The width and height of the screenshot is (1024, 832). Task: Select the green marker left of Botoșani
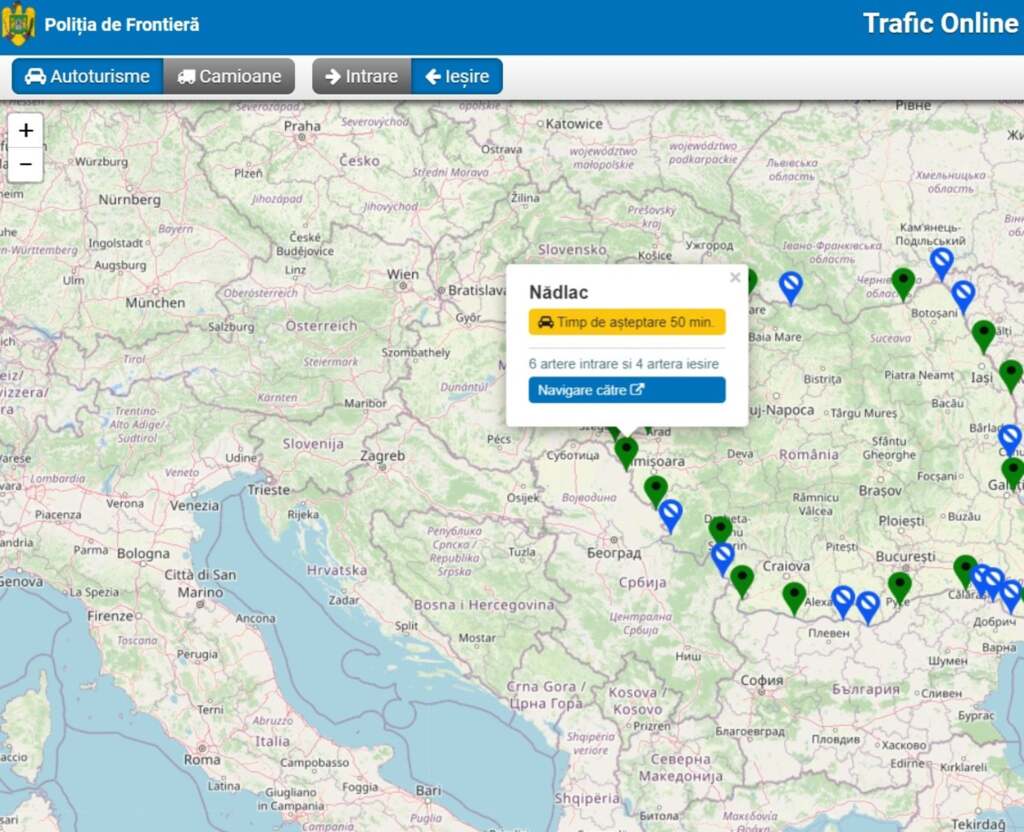(x=903, y=282)
